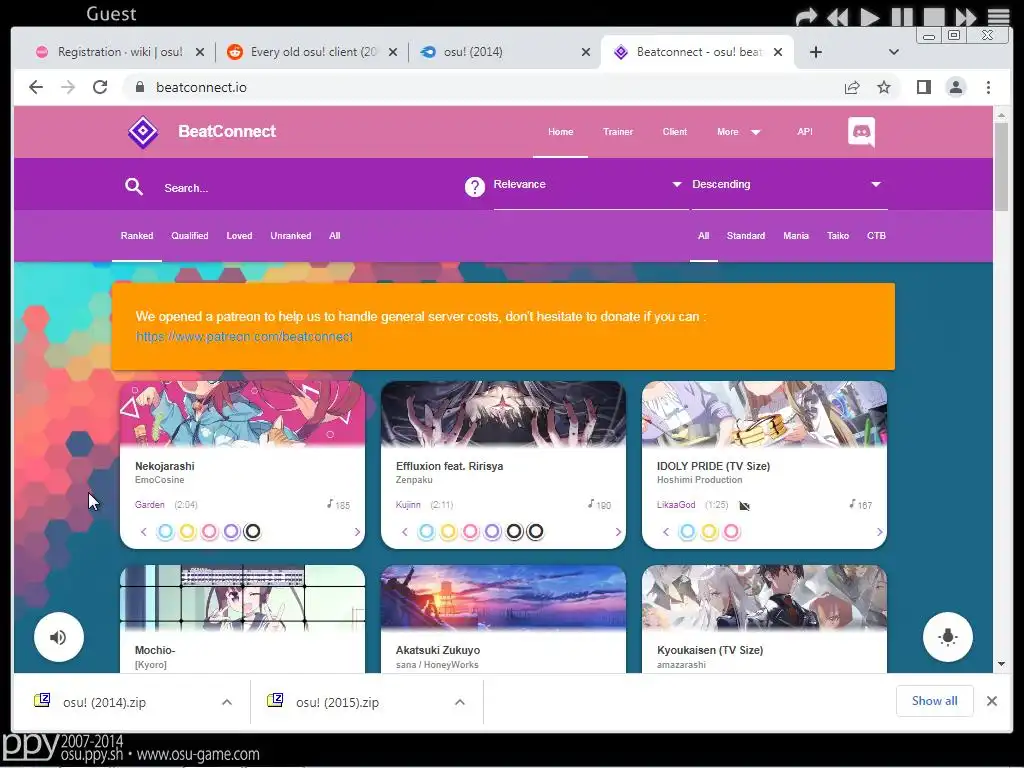
Task: Go back to the previous page
Action: (36, 87)
